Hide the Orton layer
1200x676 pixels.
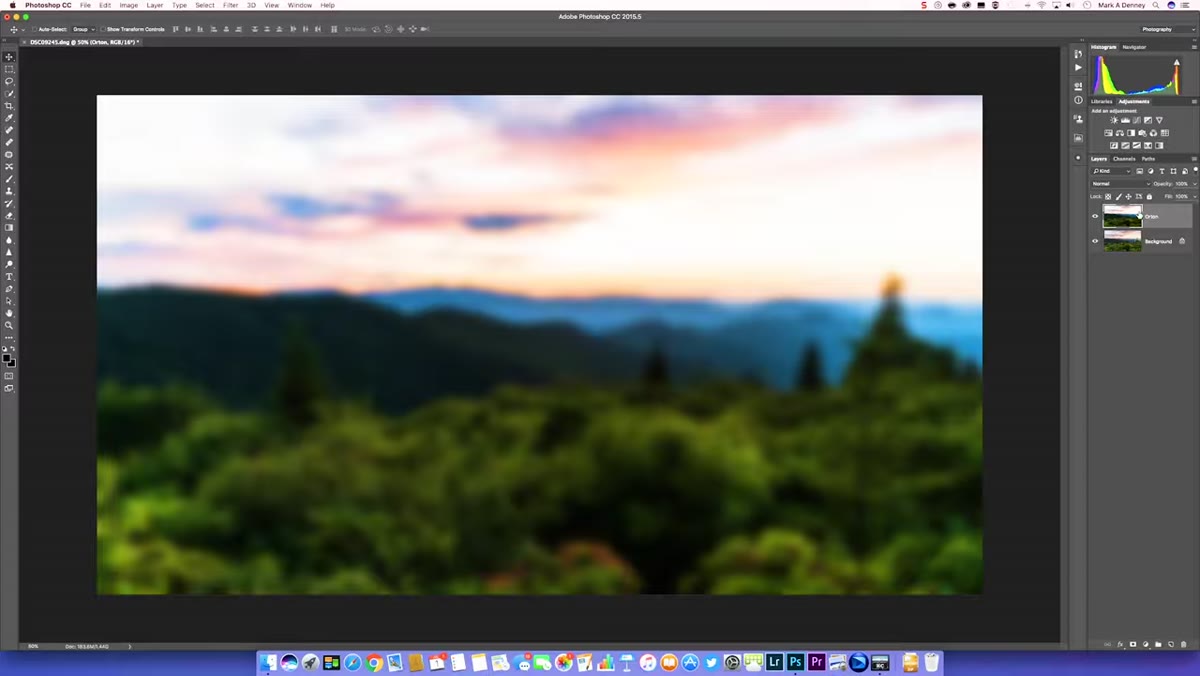[x=1095, y=216]
